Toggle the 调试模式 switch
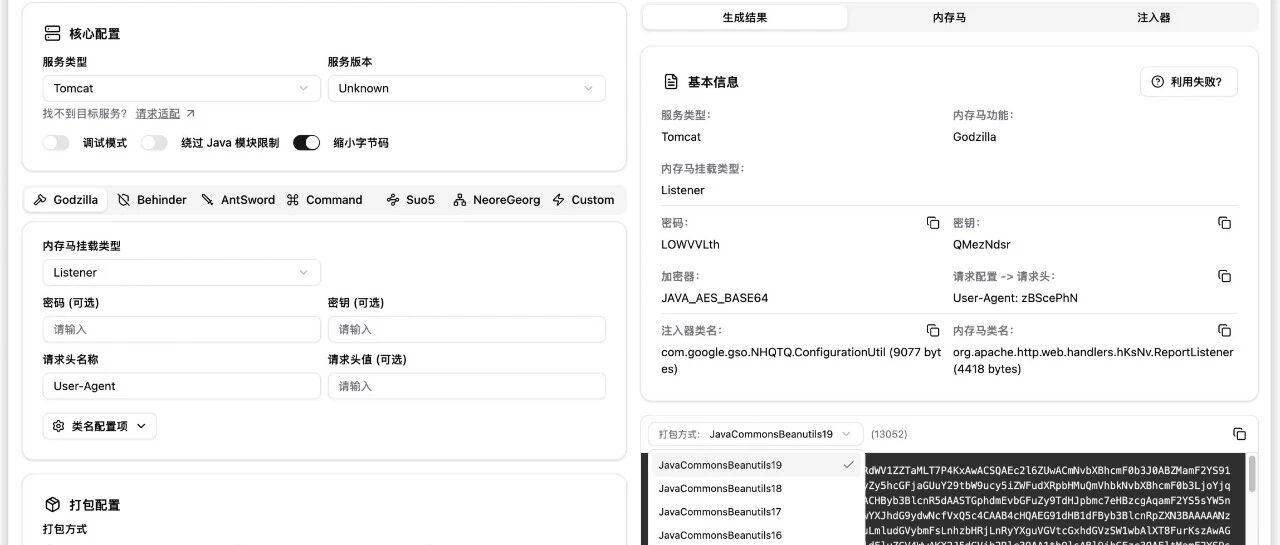This screenshot has width=1280, height=545. pos(56,143)
